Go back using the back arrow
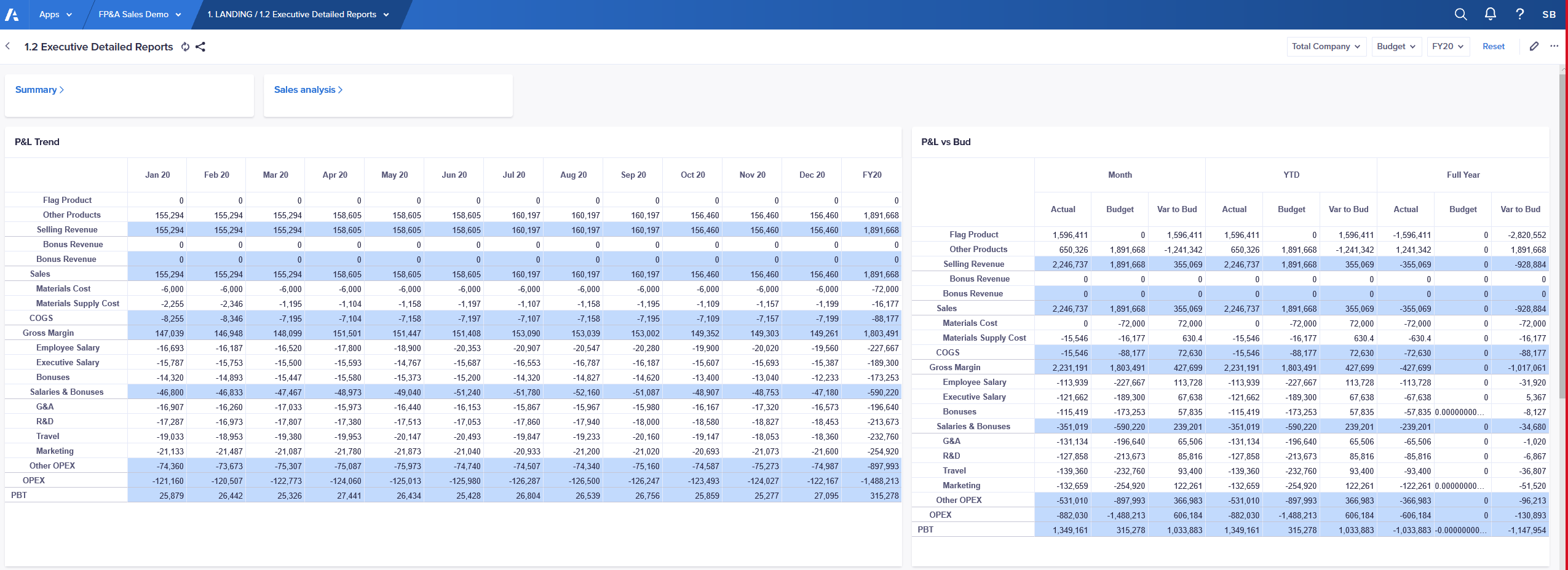The image size is (1568, 570). click(x=7, y=46)
